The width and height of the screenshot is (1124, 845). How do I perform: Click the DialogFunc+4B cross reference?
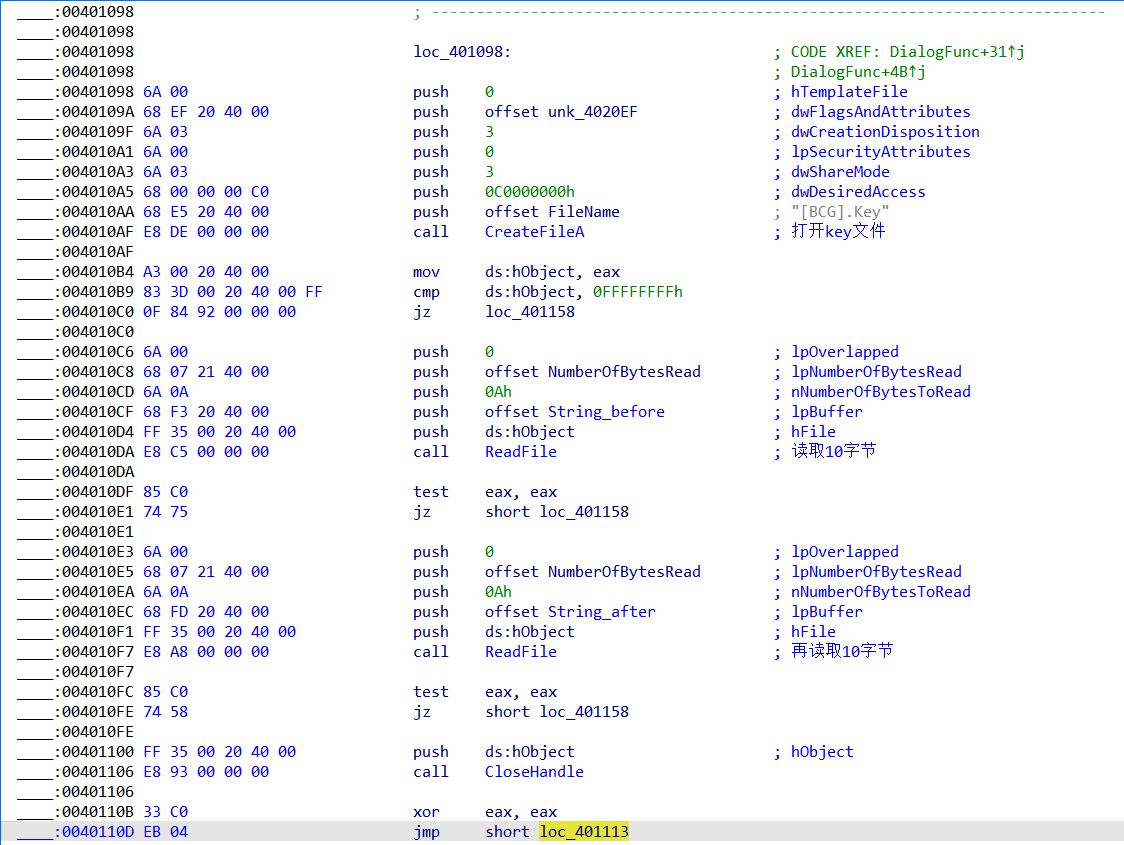coord(858,72)
